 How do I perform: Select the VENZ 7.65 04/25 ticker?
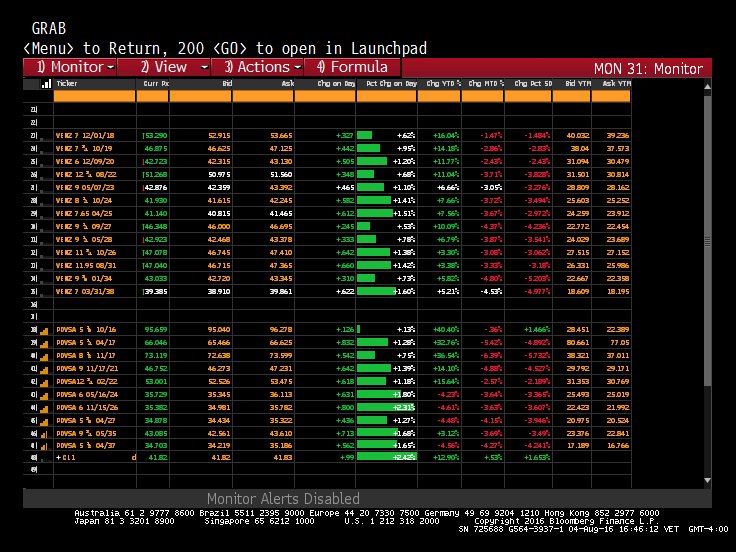coord(84,214)
